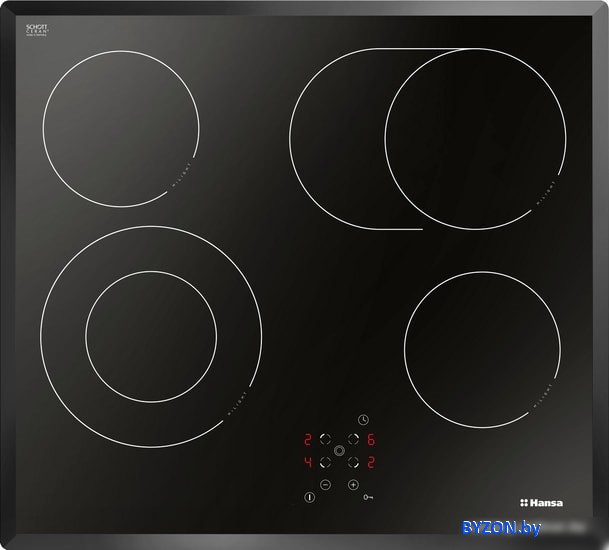Tap the timer clock icon
This screenshot has width=609, height=550.
click(x=363, y=419)
